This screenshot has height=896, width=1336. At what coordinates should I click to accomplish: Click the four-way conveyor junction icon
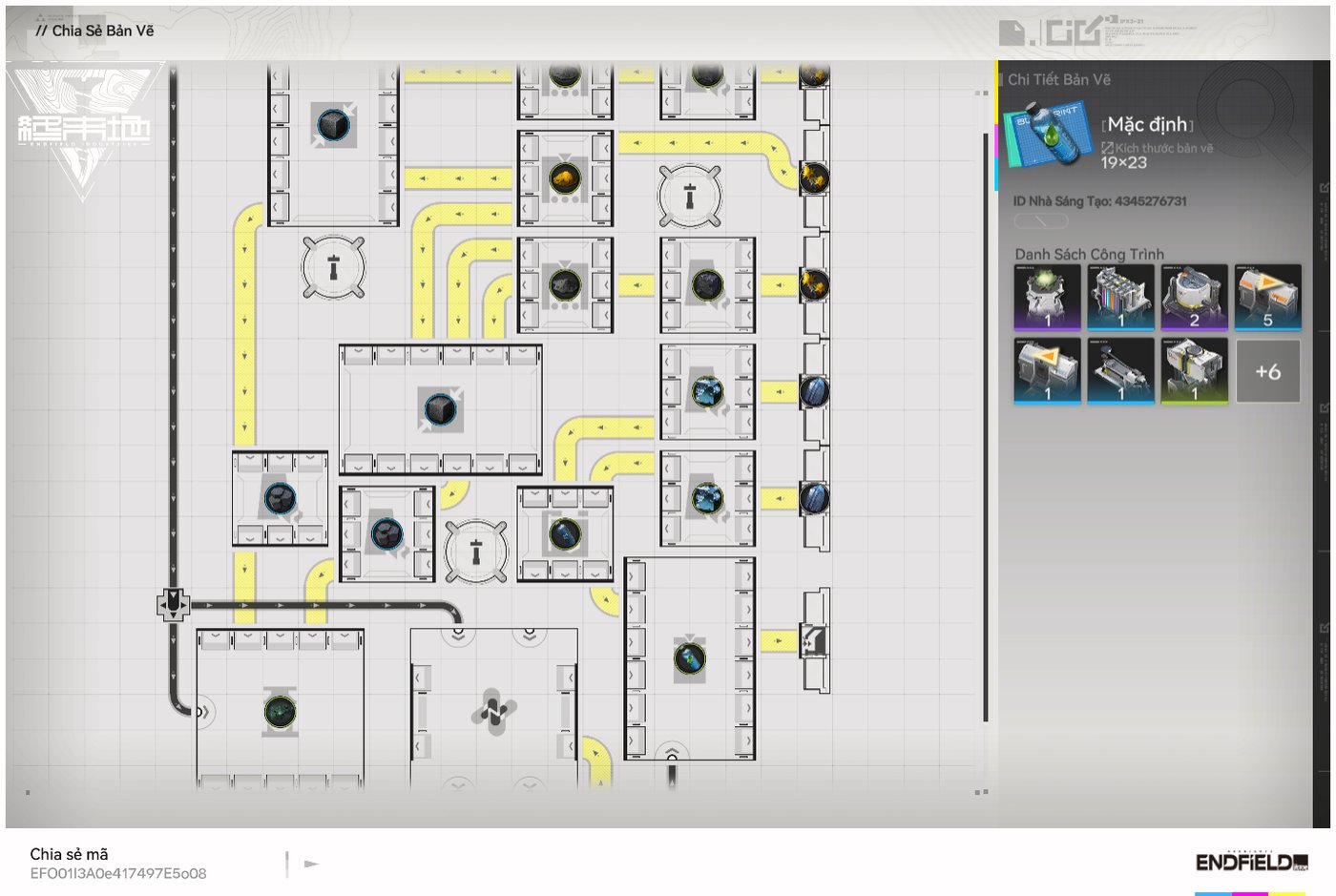(x=173, y=604)
